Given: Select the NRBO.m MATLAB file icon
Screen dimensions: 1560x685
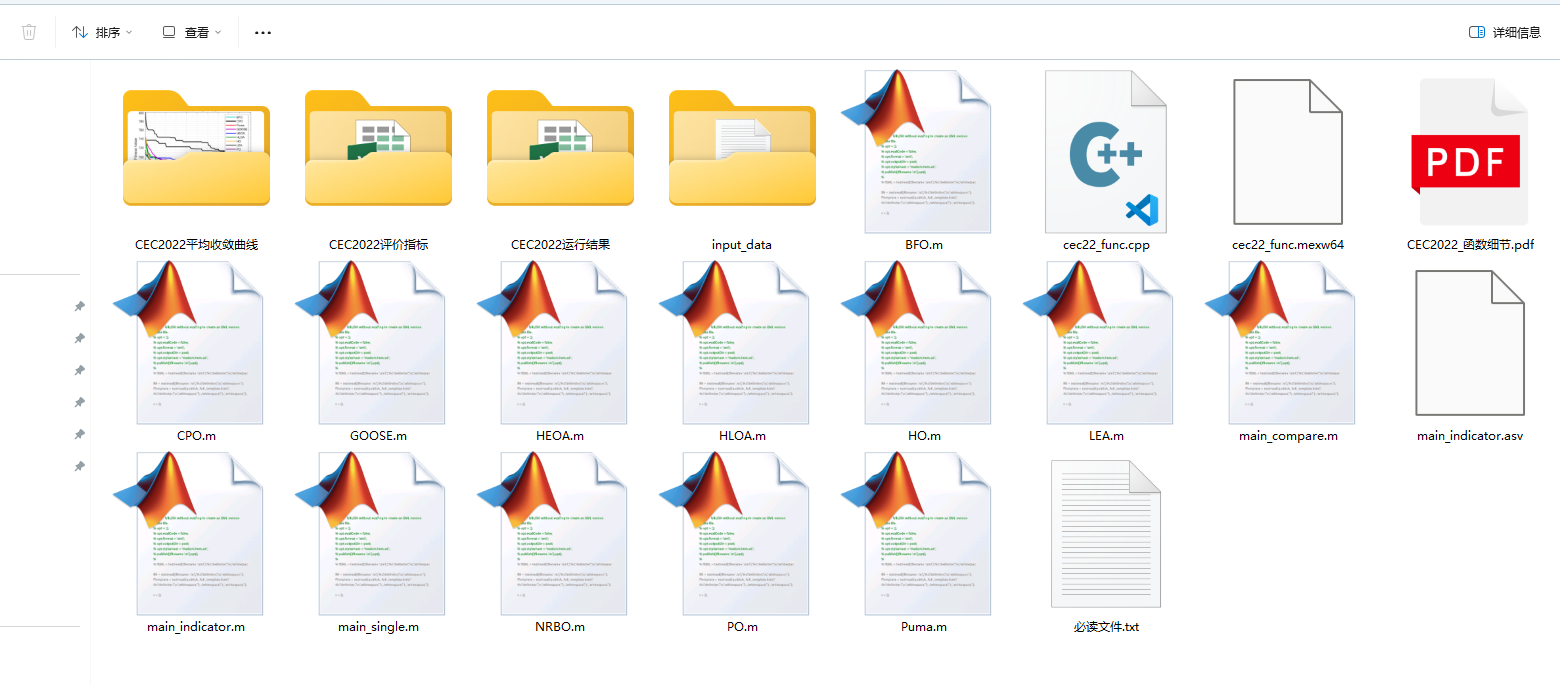Looking at the screenshot, I should point(552,534).
